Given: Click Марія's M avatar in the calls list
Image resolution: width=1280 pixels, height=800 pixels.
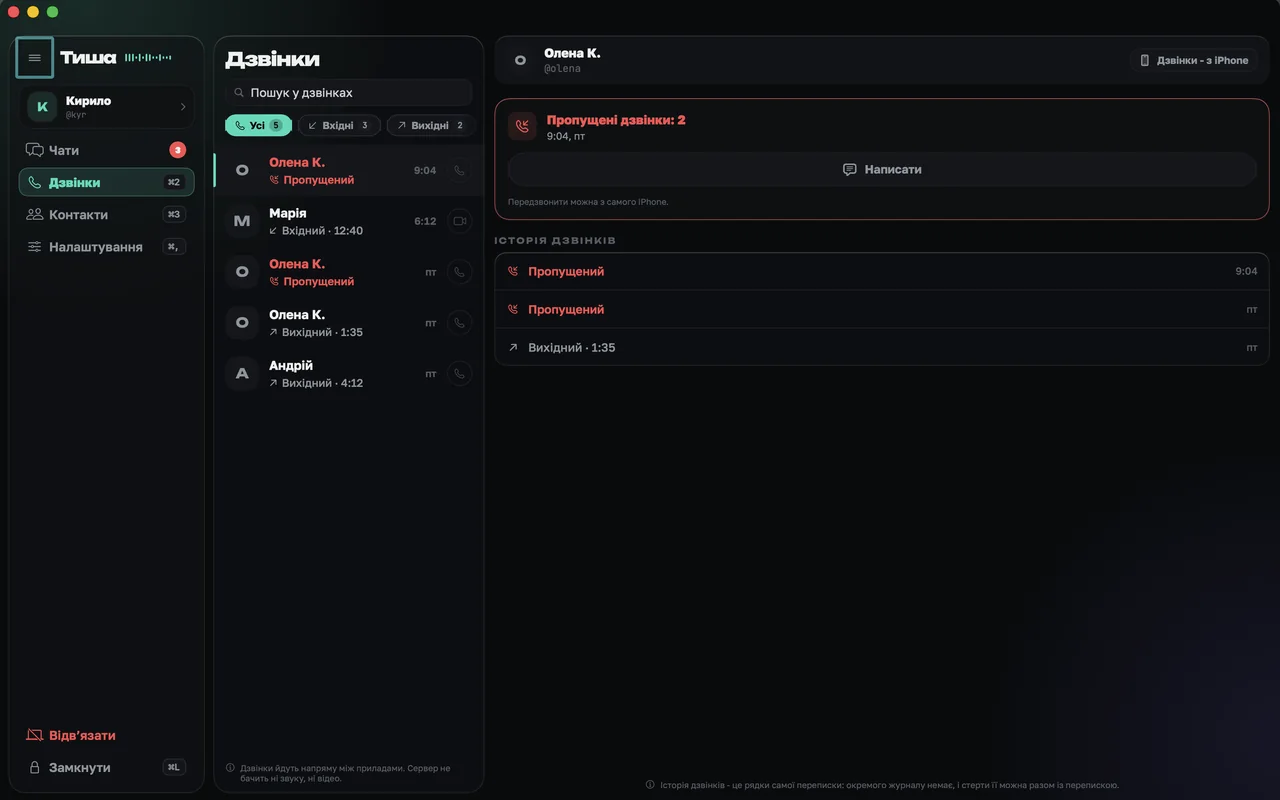Looking at the screenshot, I should (242, 221).
